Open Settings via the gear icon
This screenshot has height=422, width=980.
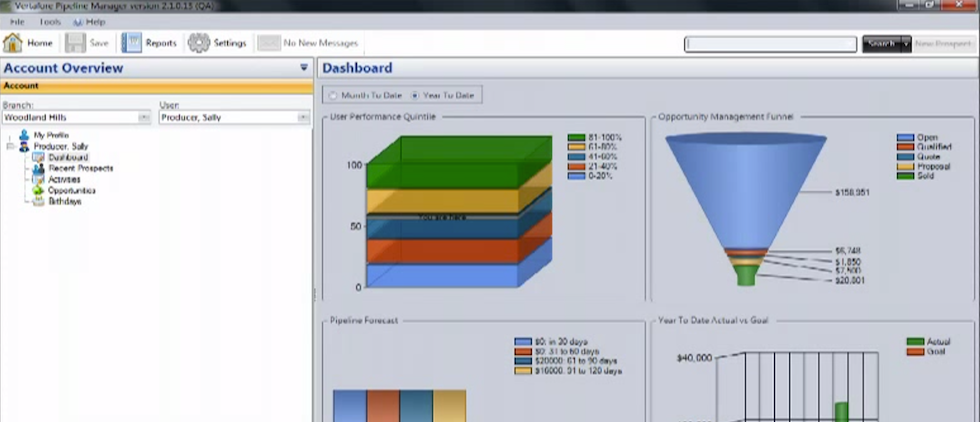pyautogui.click(x=199, y=43)
